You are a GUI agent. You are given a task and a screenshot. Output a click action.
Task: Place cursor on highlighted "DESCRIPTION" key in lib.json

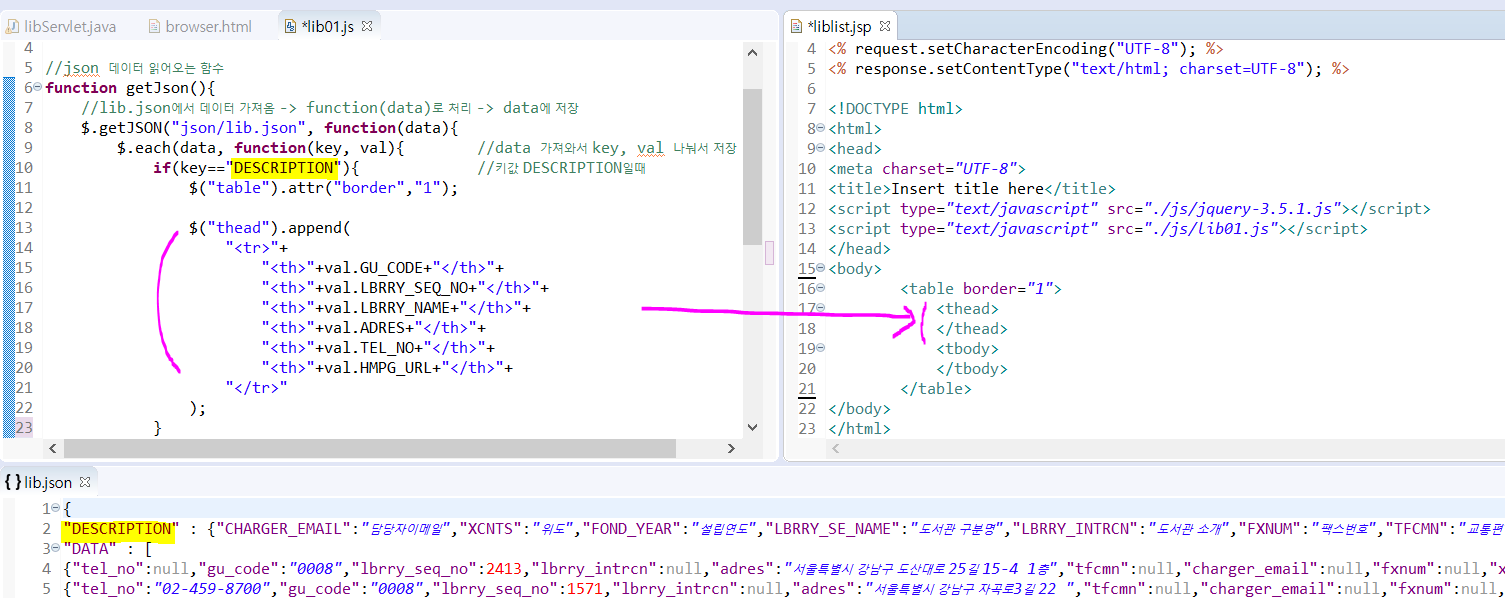117,528
